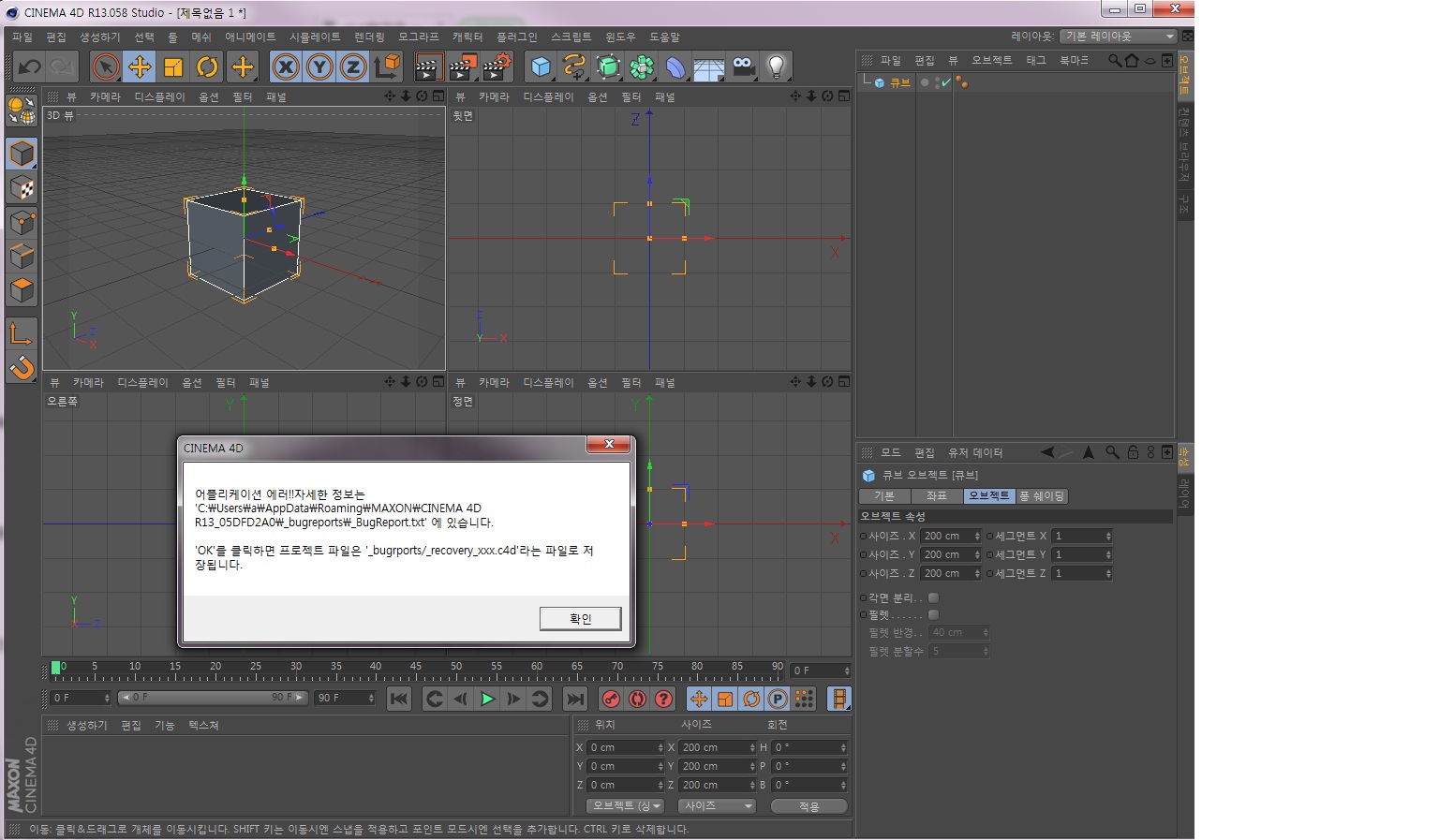Viewport: 1439px width, 840px height.
Task: Click the 확인 button in error dialog
Action: (580, 619)
